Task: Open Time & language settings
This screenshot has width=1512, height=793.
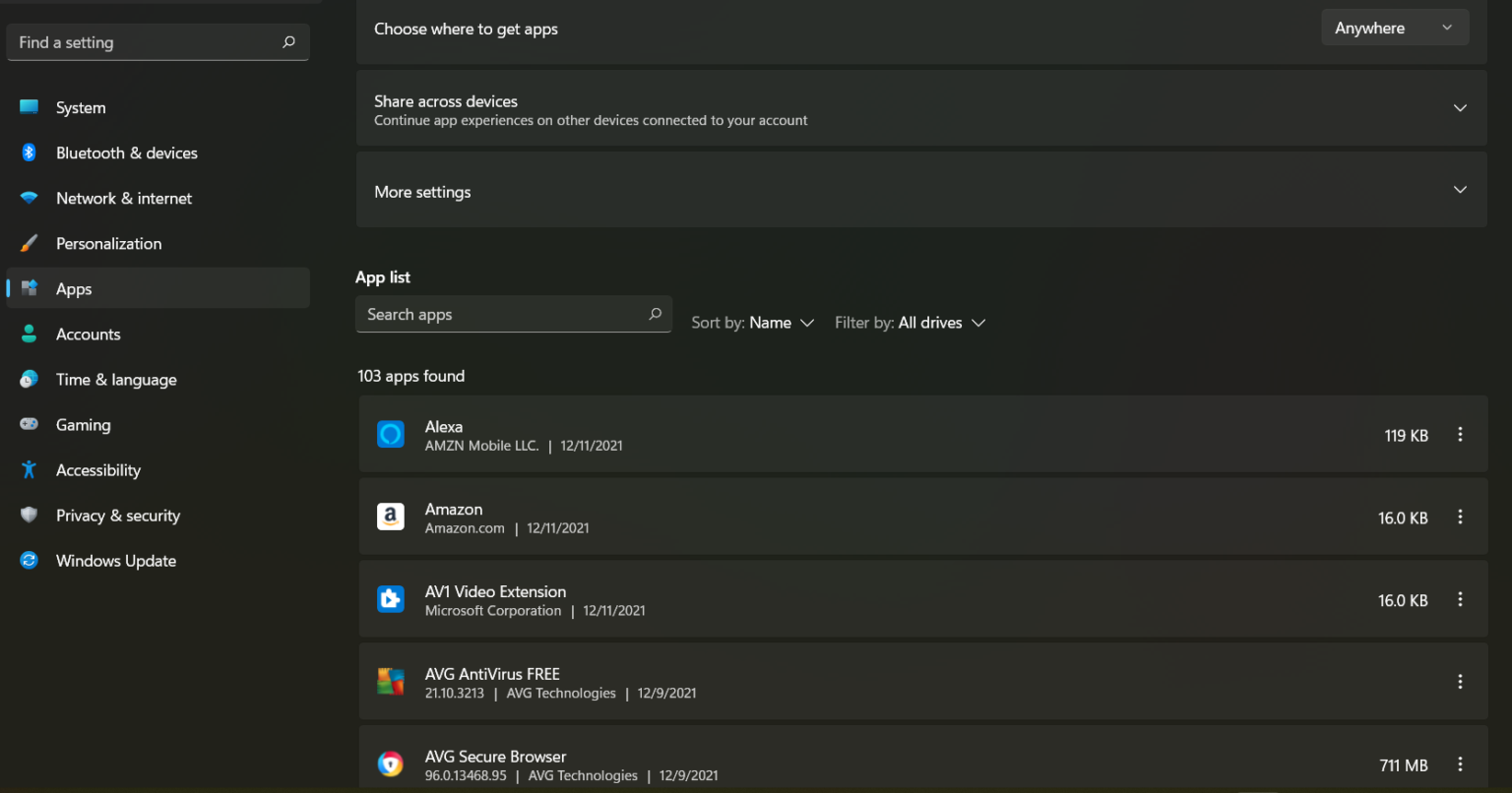Action: point(157,379)
